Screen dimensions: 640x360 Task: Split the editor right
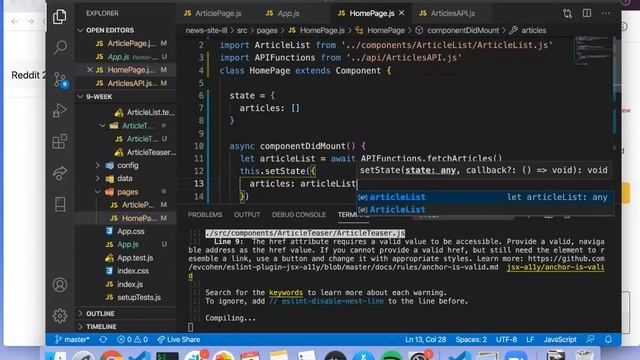point(587,13)
